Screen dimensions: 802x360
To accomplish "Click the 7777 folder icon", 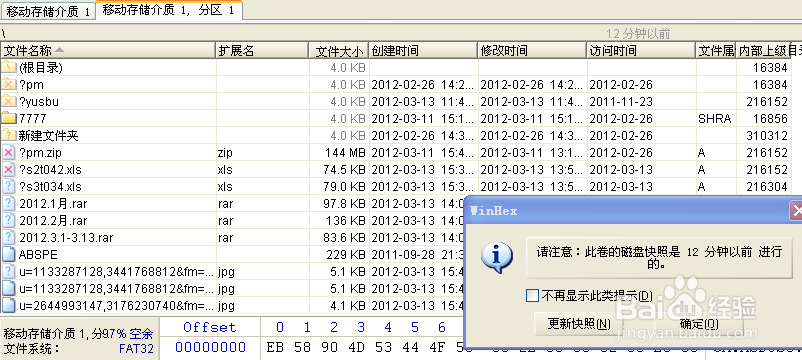I will pyautogui.click(x=9, y=118).
